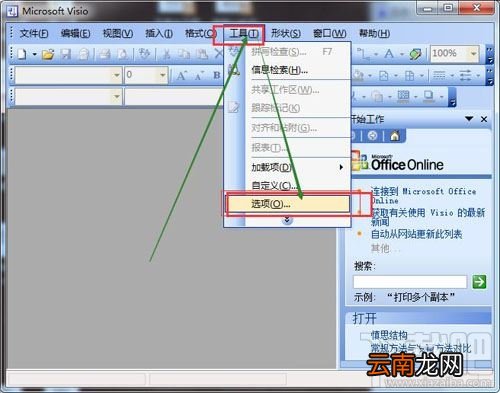Image resolution: width=500 pixels, height=393 pixels.
Task: Click the spelling check toolbar icon
Action: pyautogui.click(x=144, y=54)
